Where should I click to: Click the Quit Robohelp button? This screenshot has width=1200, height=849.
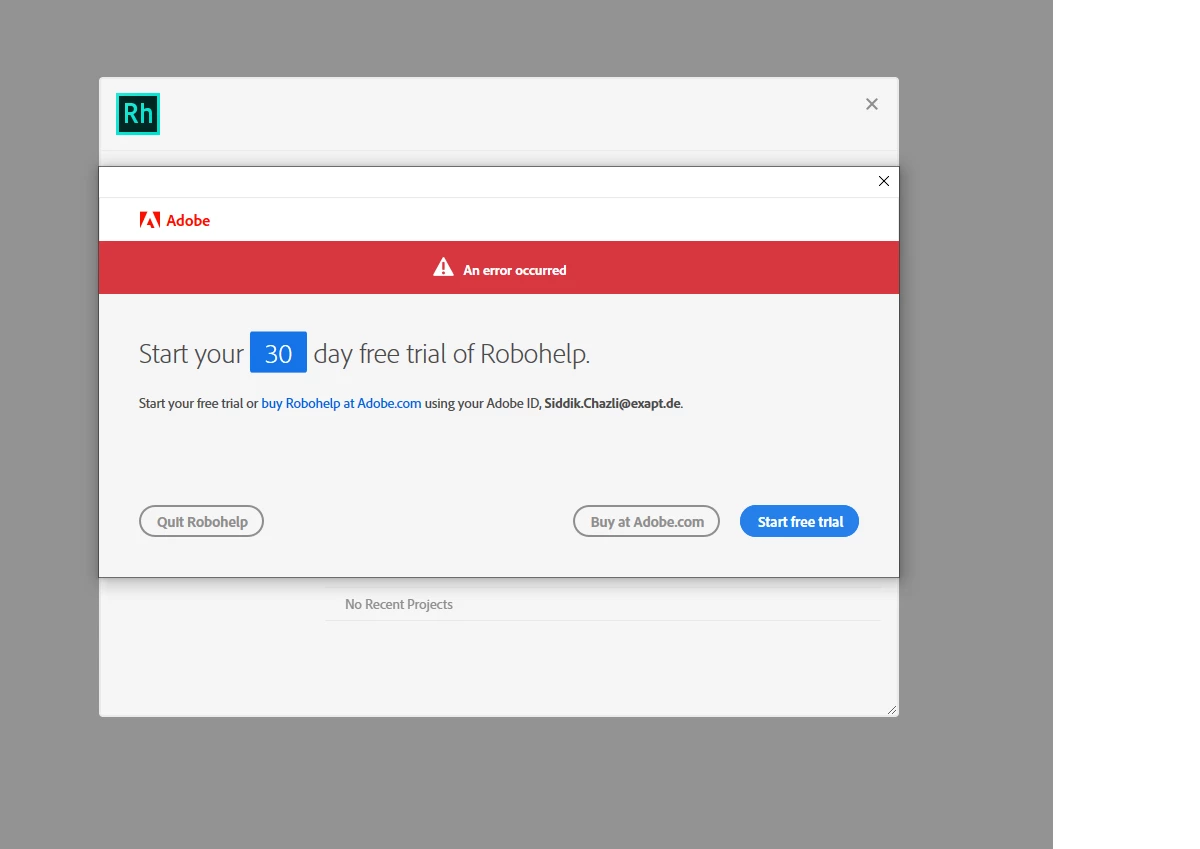click(201, 521)
